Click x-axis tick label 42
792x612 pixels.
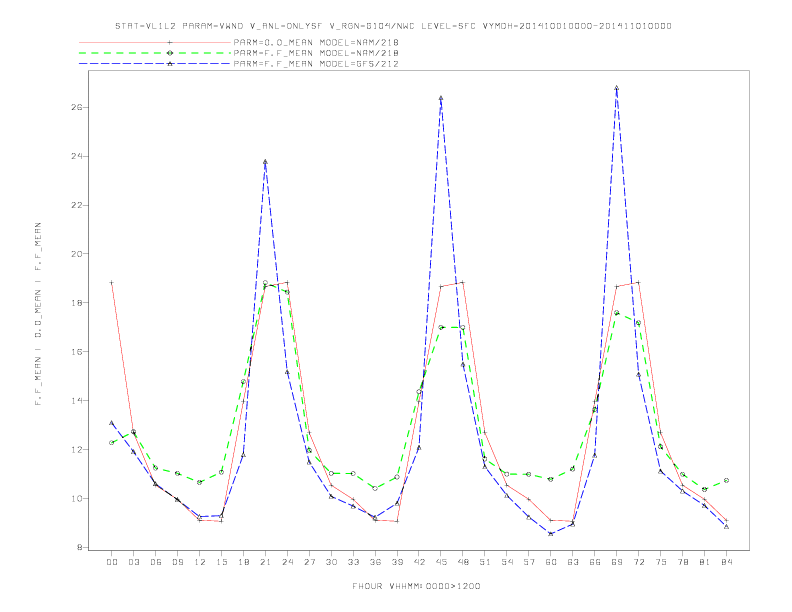419,562
